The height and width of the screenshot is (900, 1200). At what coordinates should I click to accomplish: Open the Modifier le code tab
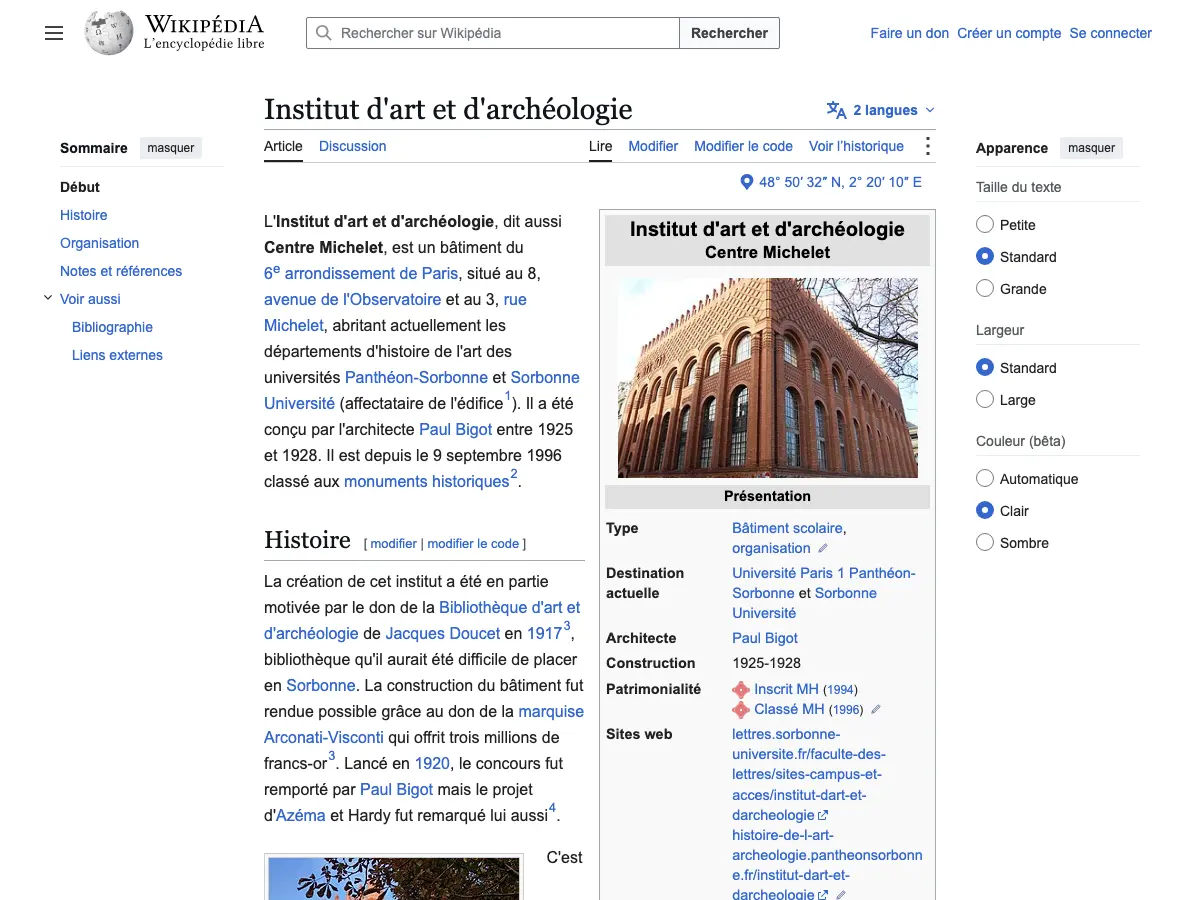click(x=743, y=146)
